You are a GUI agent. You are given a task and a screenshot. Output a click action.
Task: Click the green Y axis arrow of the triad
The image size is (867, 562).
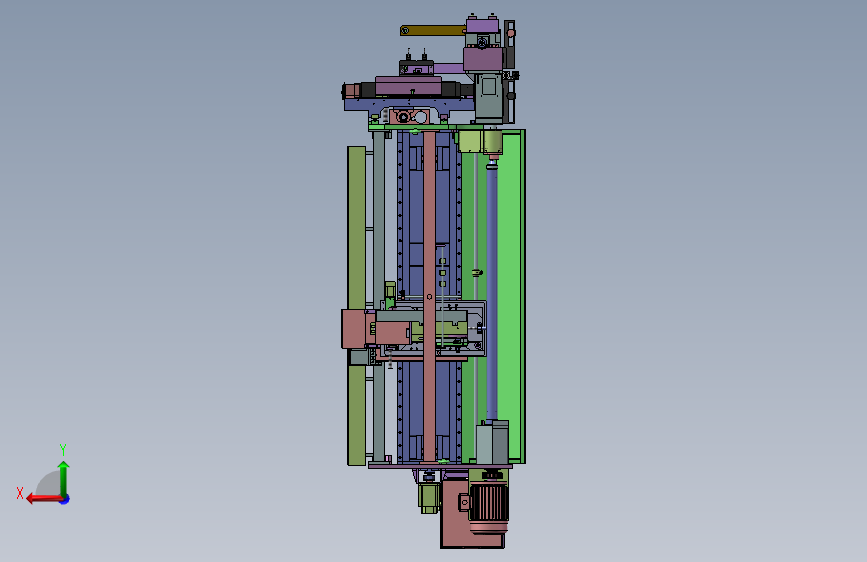[x=64, y=478]
